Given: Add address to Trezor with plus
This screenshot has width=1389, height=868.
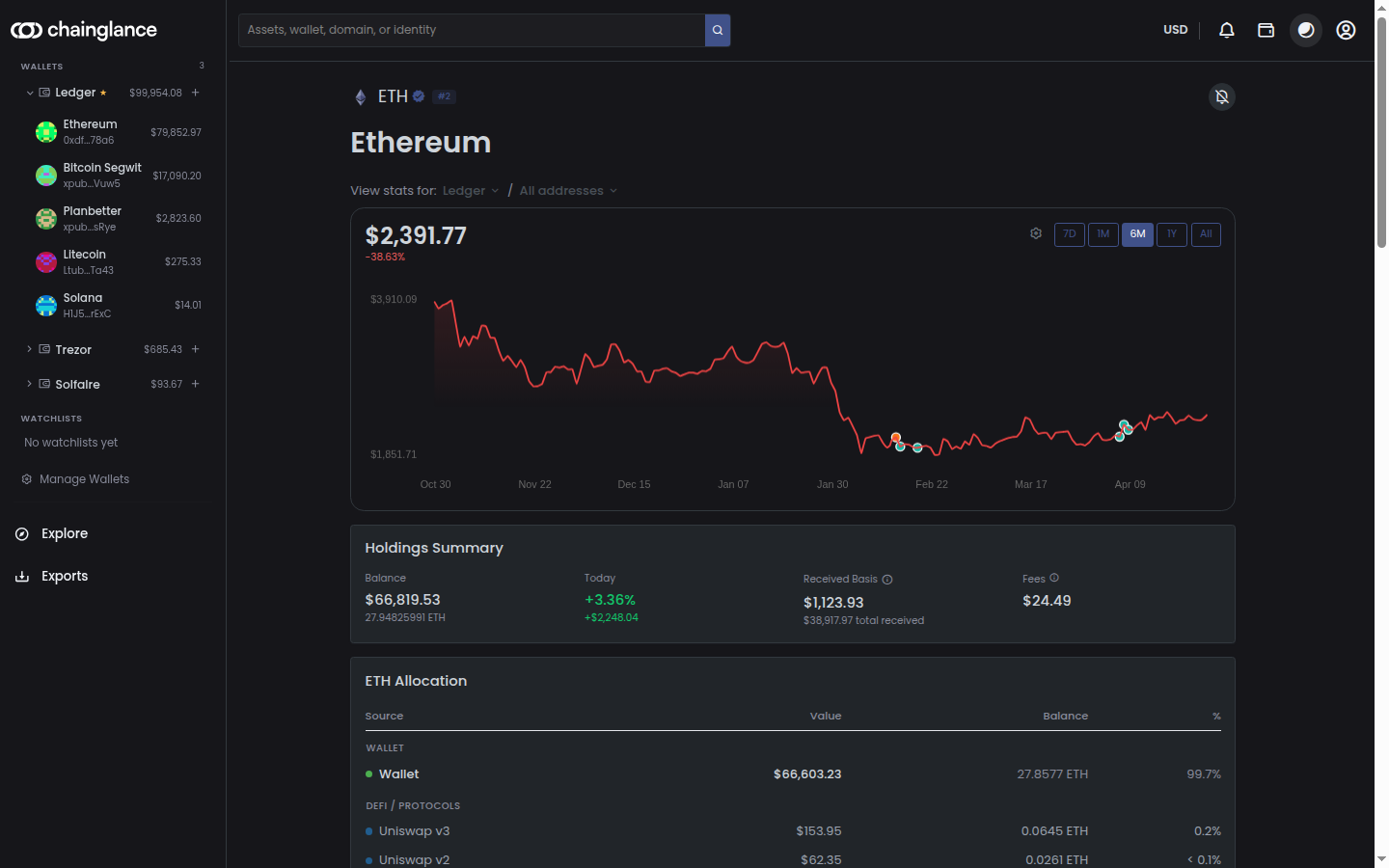Looking at the screenshot, I should (x=196, y=349).
